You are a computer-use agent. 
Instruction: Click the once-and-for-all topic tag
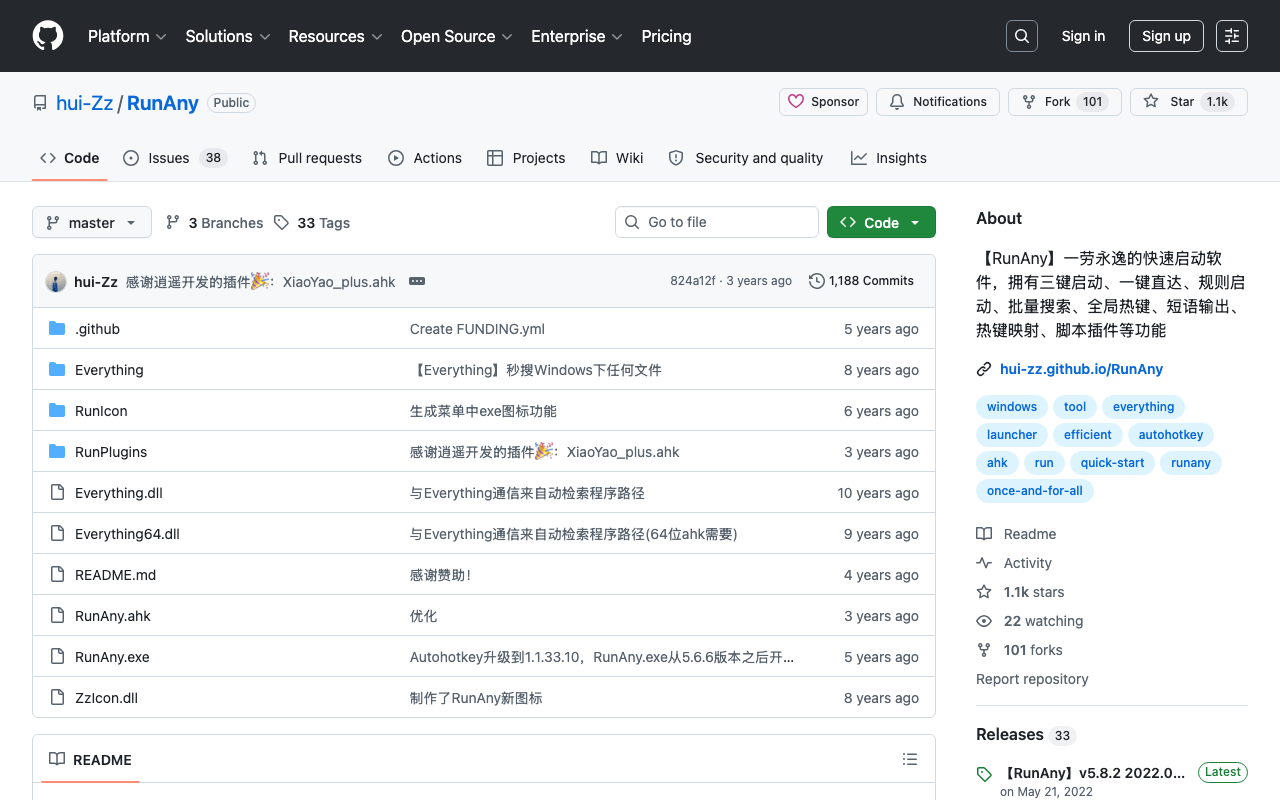(x=1035, y=491)
